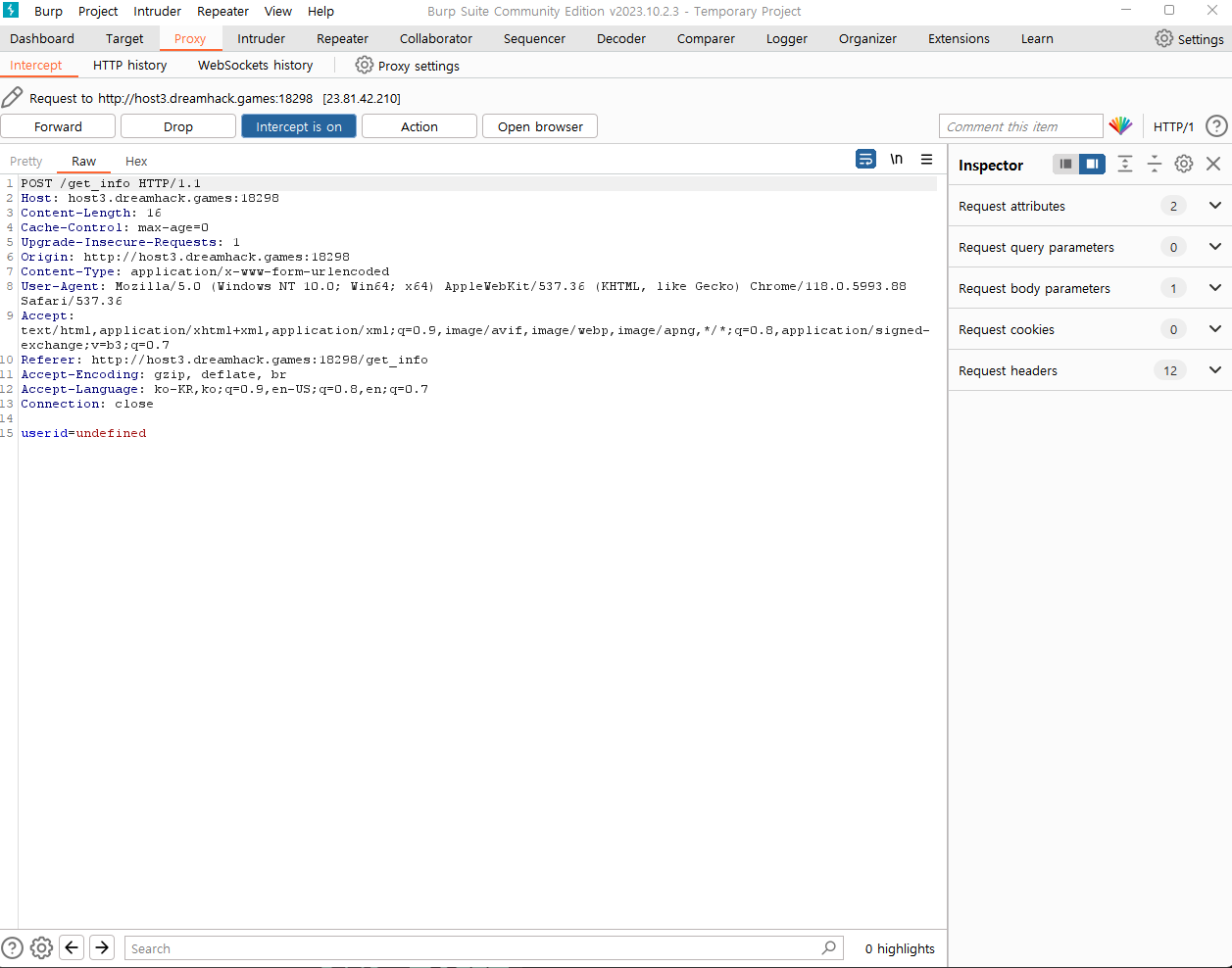This screenshot has width=1232, height=968.
Task: Click the Burp Suite logo icon in title bar
Action: point(11,10)
